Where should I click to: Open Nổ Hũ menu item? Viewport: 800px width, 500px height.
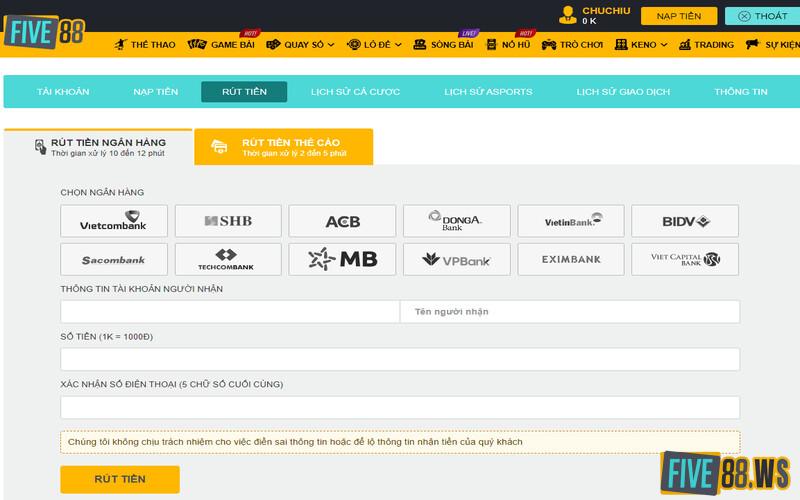[516, 45]
